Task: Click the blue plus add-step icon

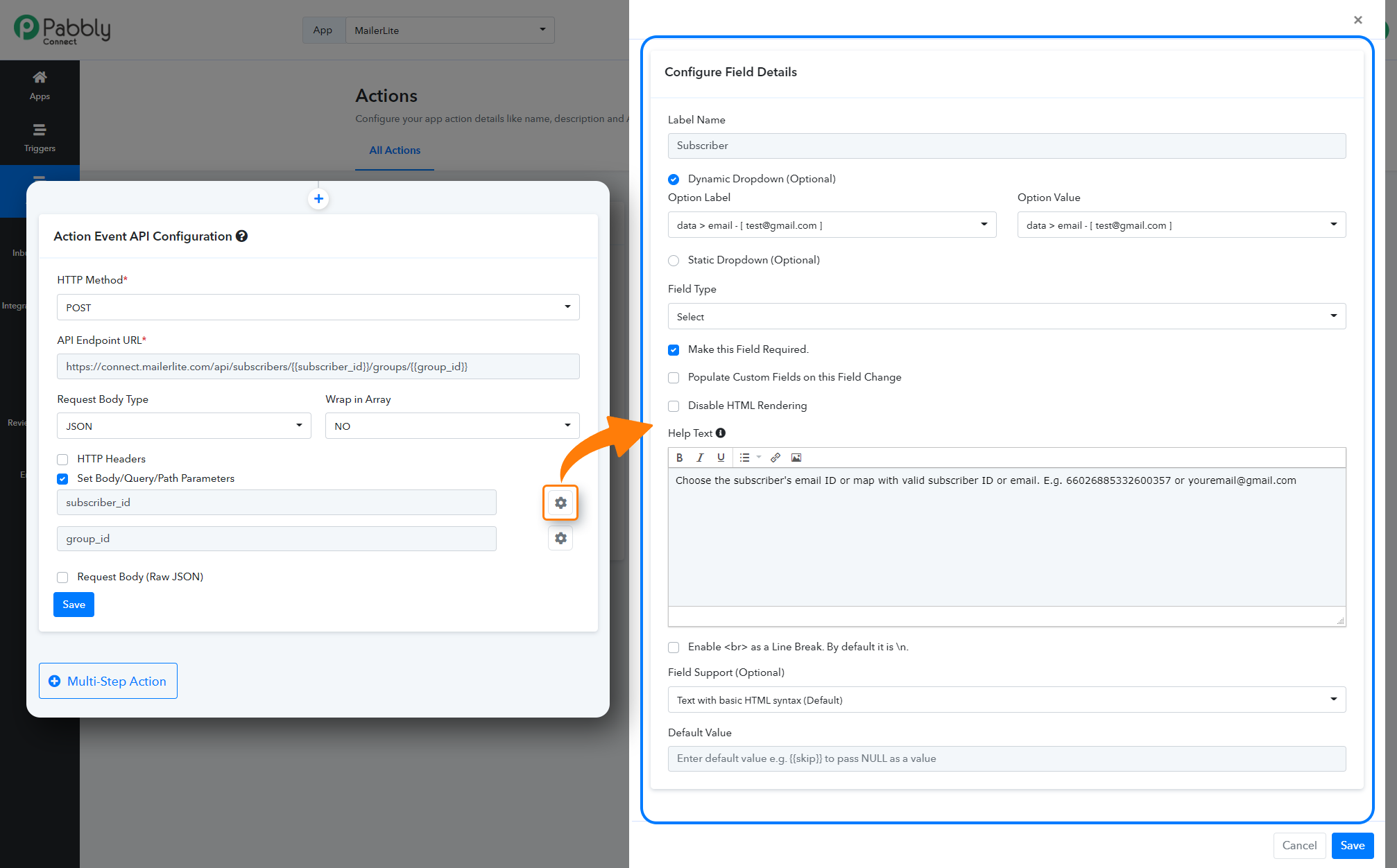Action: (318, 199)
